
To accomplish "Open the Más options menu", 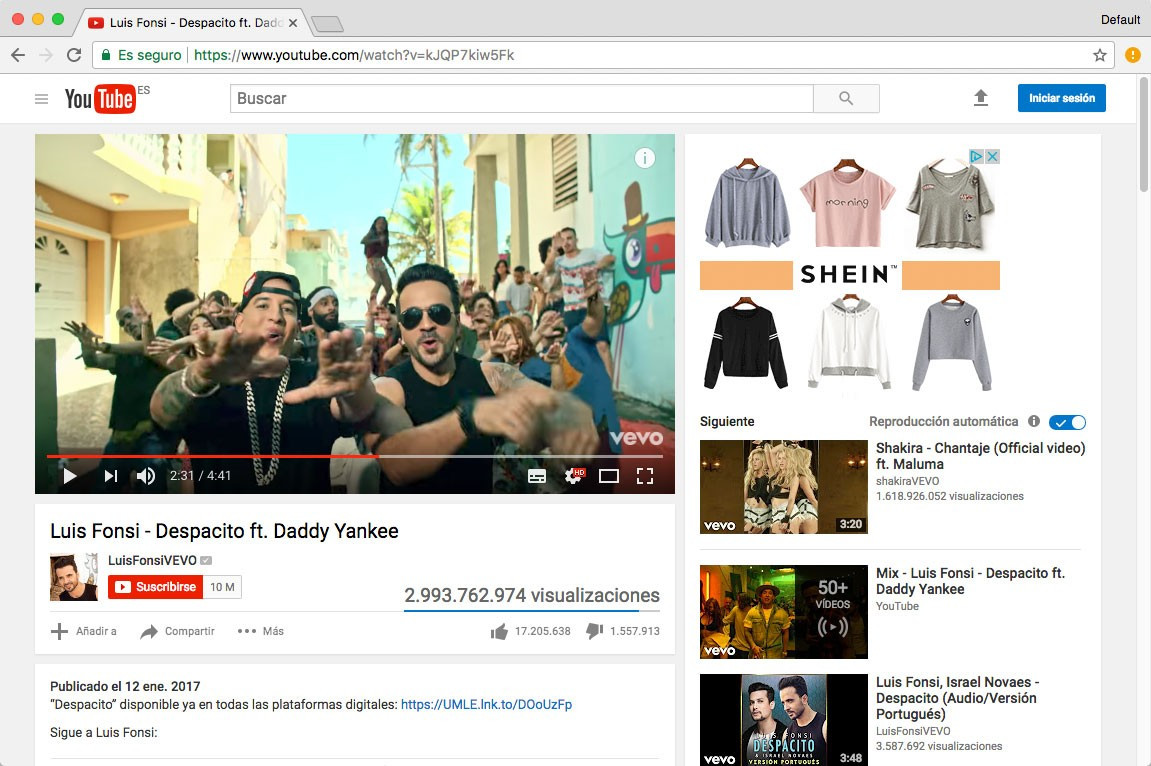I will (x=261, y=631).
